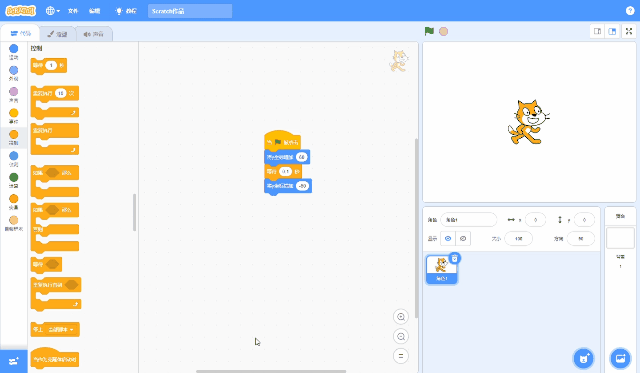Select the Operators blocks category circle
640x373 pixels.
(x=13, y=177)
